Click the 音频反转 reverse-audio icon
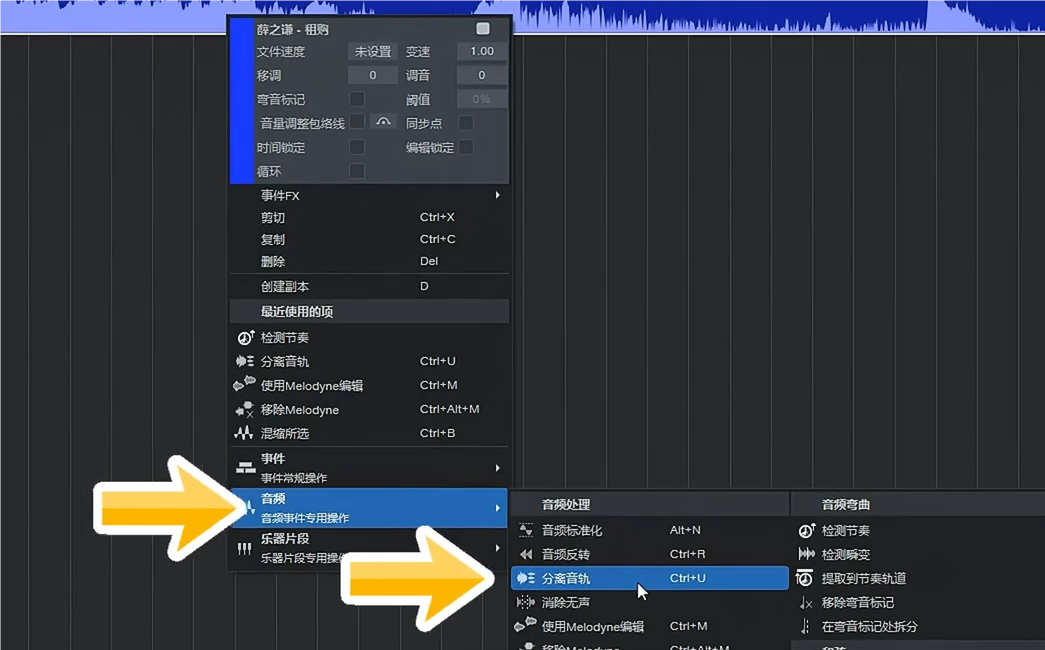 click(527, 554)
